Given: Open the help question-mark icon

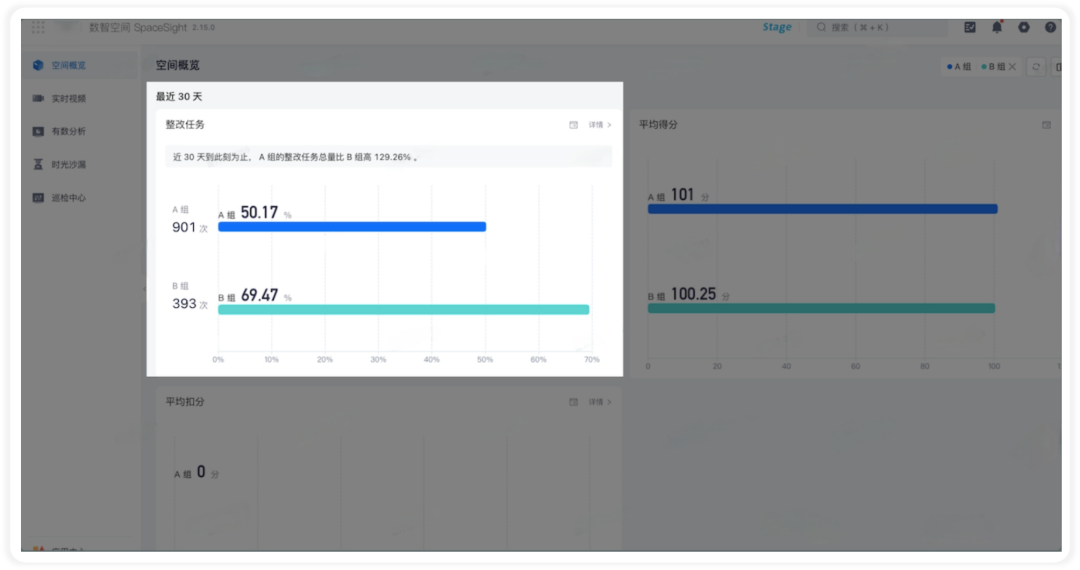Looking at the screenshot, I should pos(1050,27).
